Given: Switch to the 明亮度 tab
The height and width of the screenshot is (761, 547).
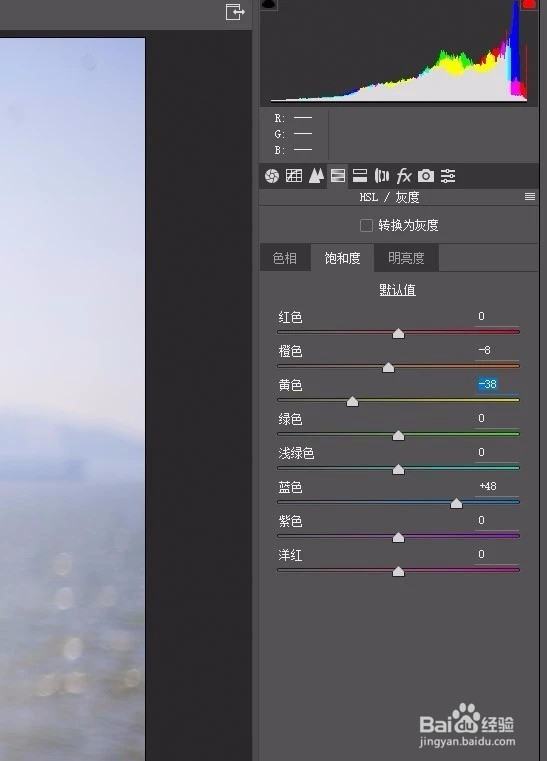Looking at the screenshot, I should pos(406,258).
